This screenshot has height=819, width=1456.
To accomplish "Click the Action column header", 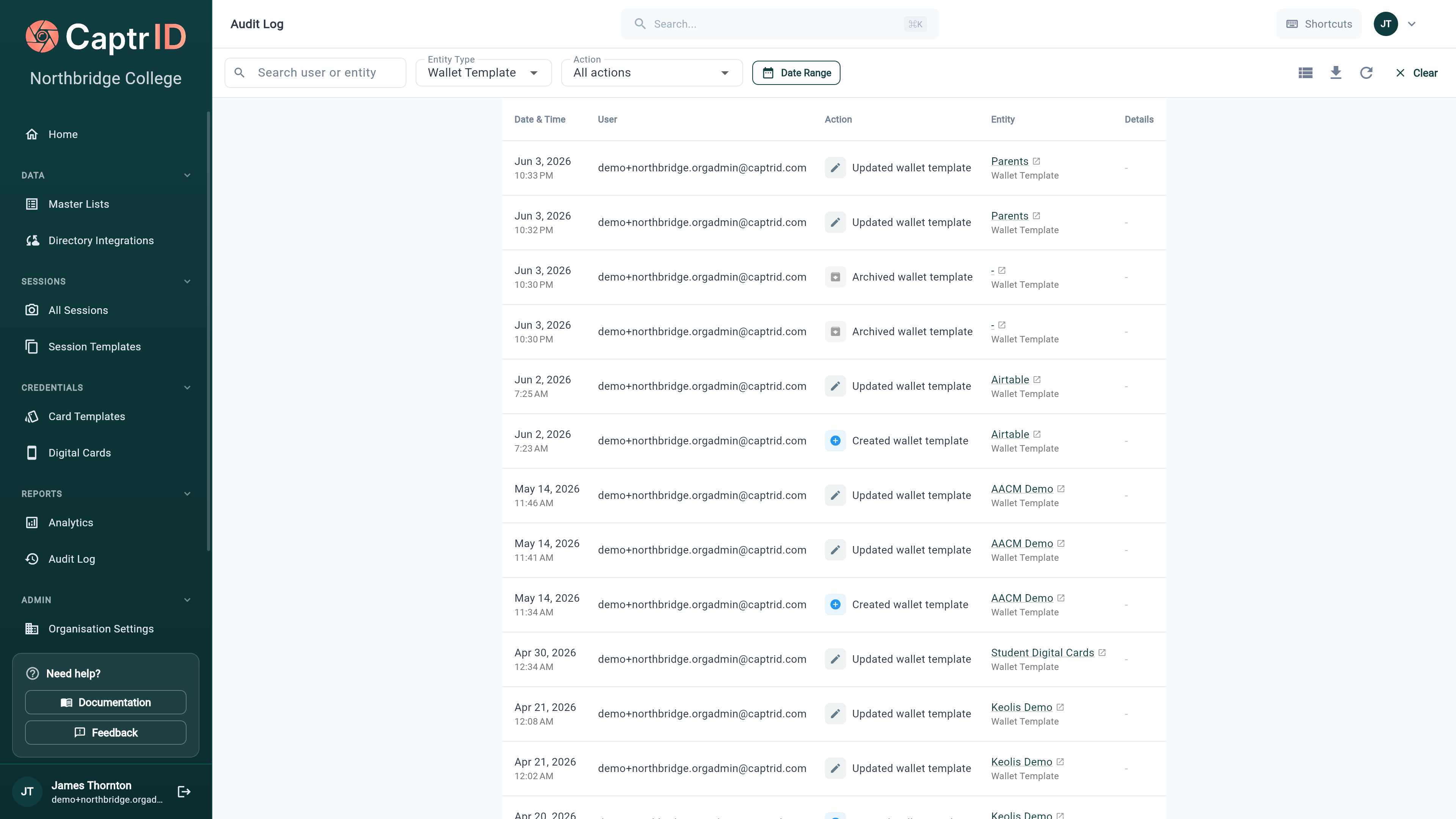I will click(838, 119).
